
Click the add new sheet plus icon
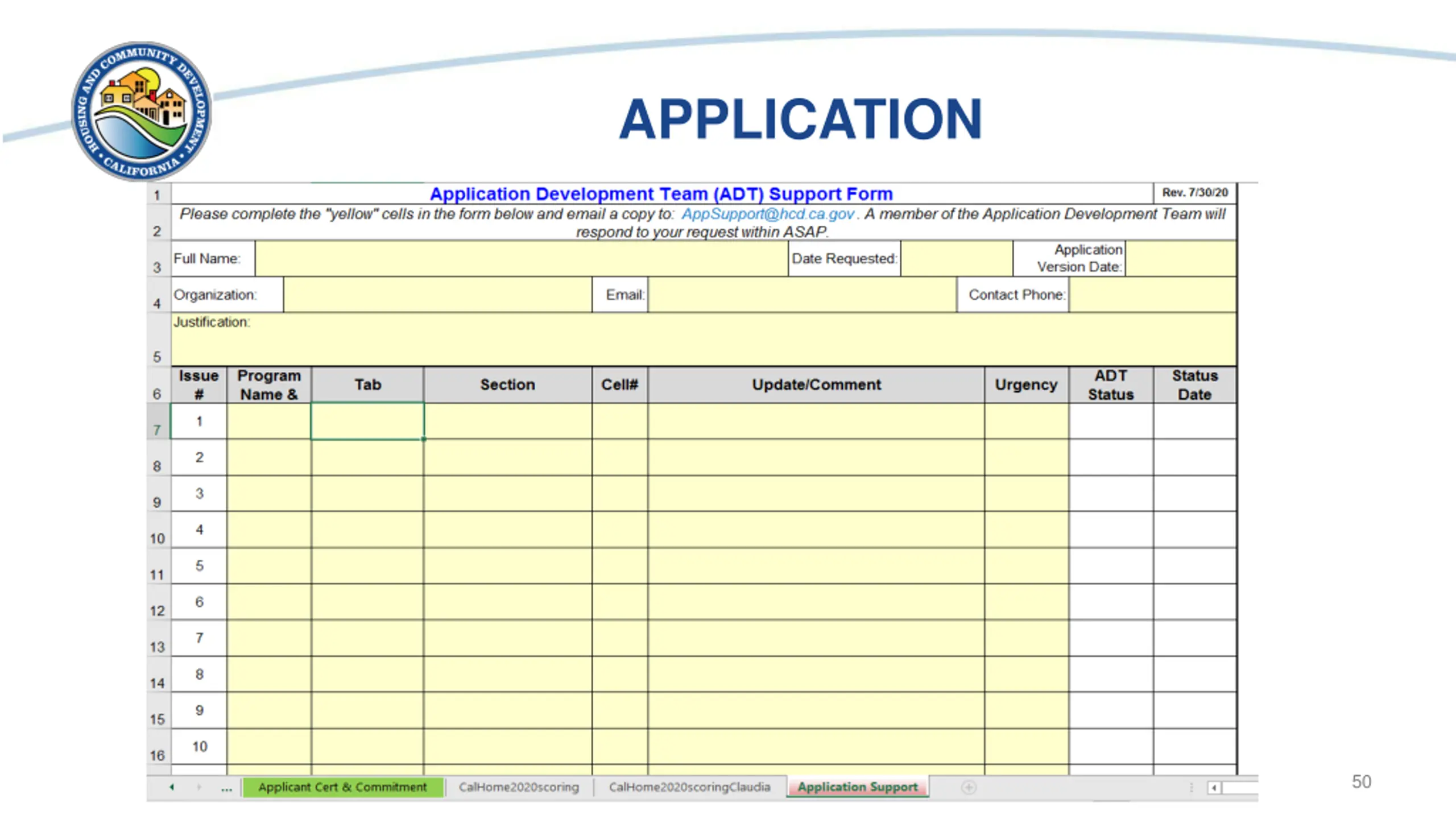click(x=969, y=787)
